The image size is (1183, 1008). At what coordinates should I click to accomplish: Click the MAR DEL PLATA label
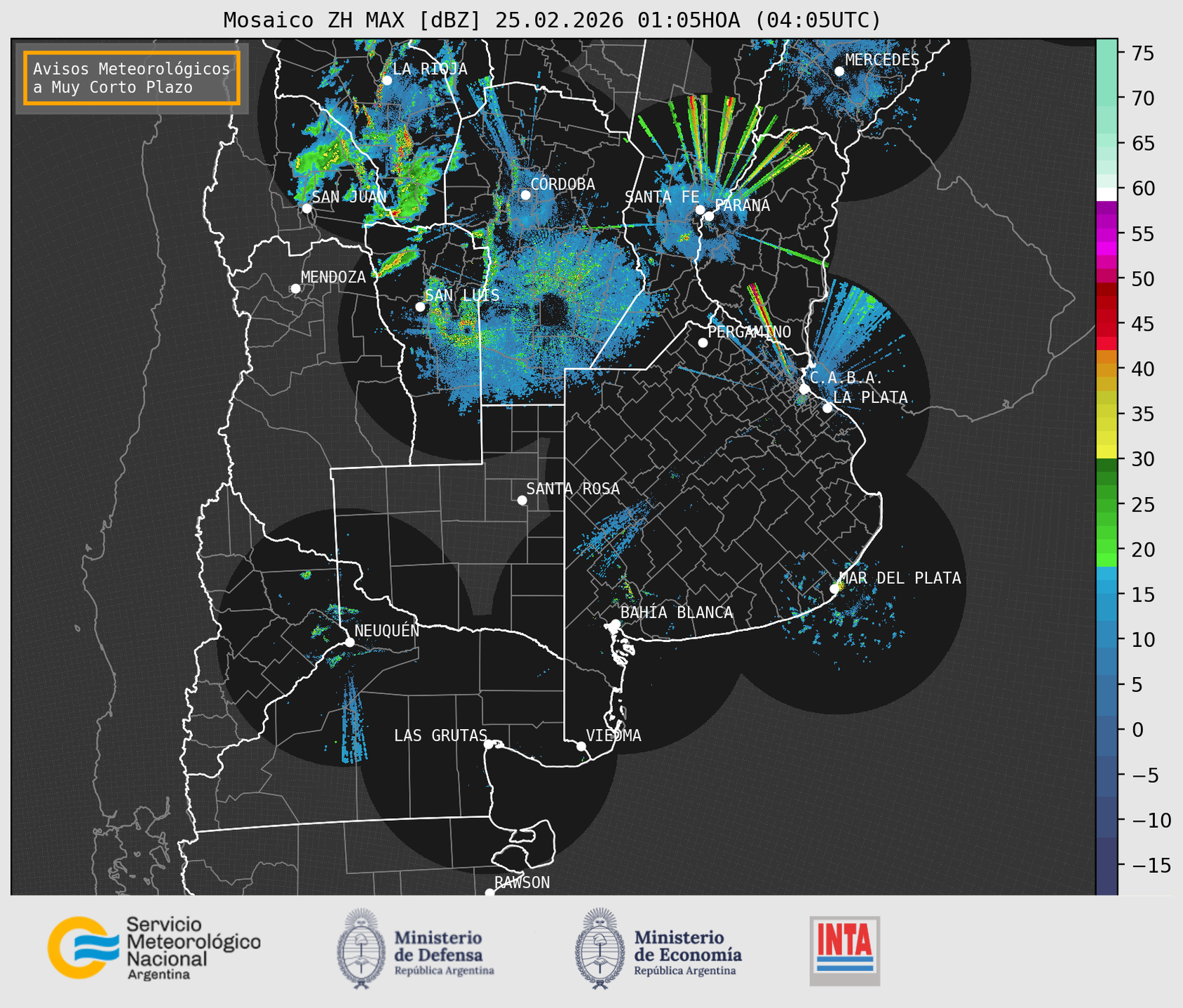tap(900, 578)
